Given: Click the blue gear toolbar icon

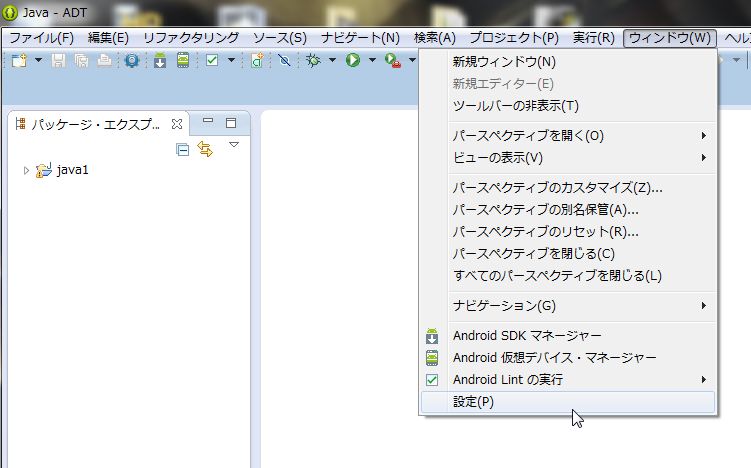Looking at the screenshot, I should (131, 60).
